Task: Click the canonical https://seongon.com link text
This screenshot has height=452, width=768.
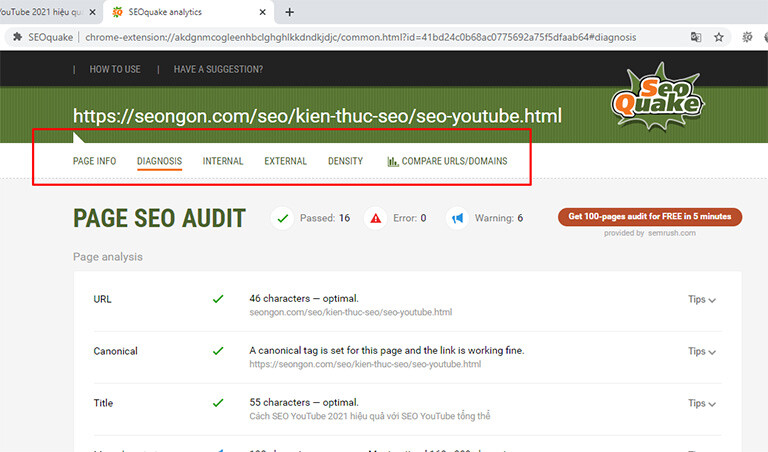Action: coord(365,364)
